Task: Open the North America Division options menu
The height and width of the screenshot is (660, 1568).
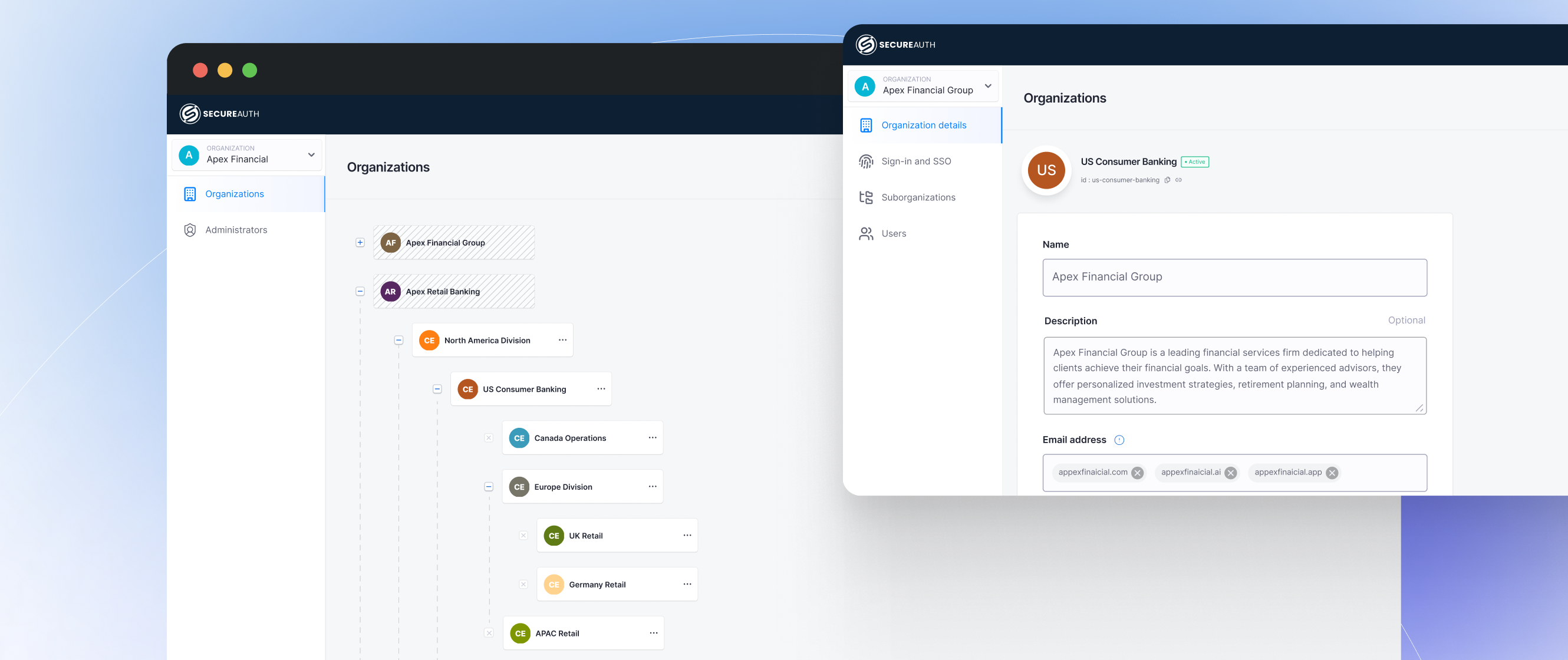Action: tap(562, 340)
